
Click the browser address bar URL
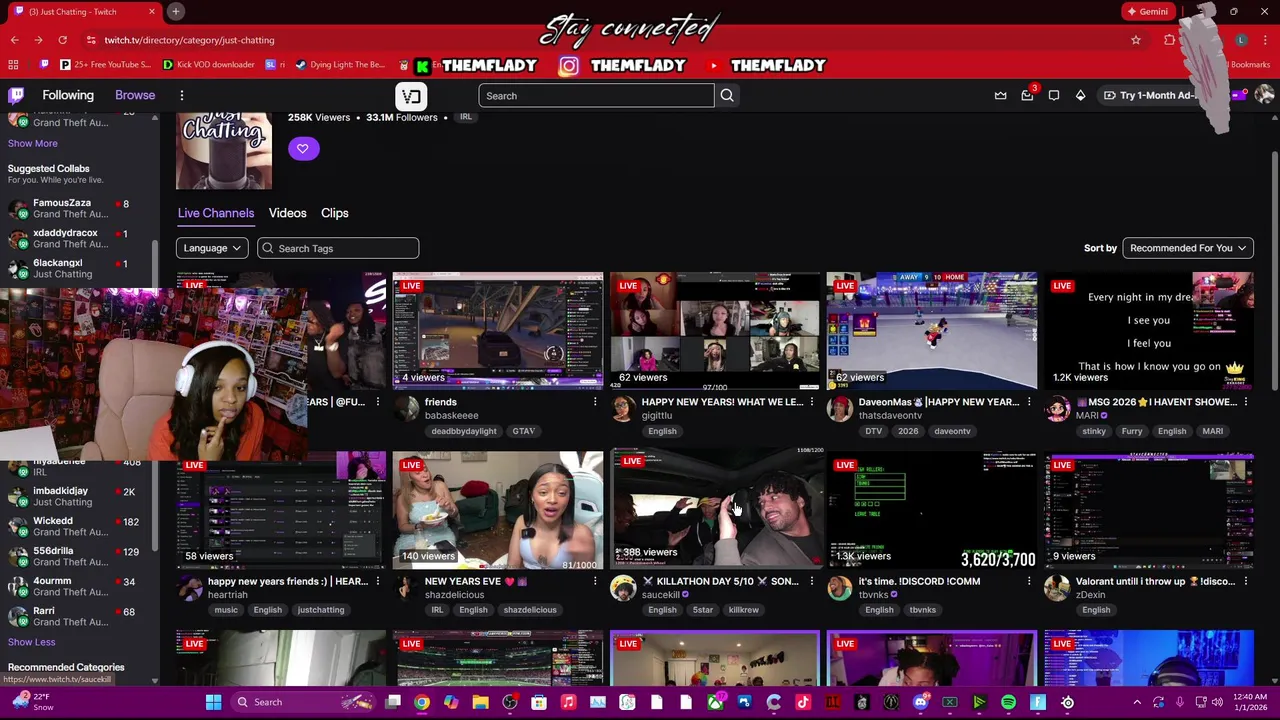pos(189,40)
